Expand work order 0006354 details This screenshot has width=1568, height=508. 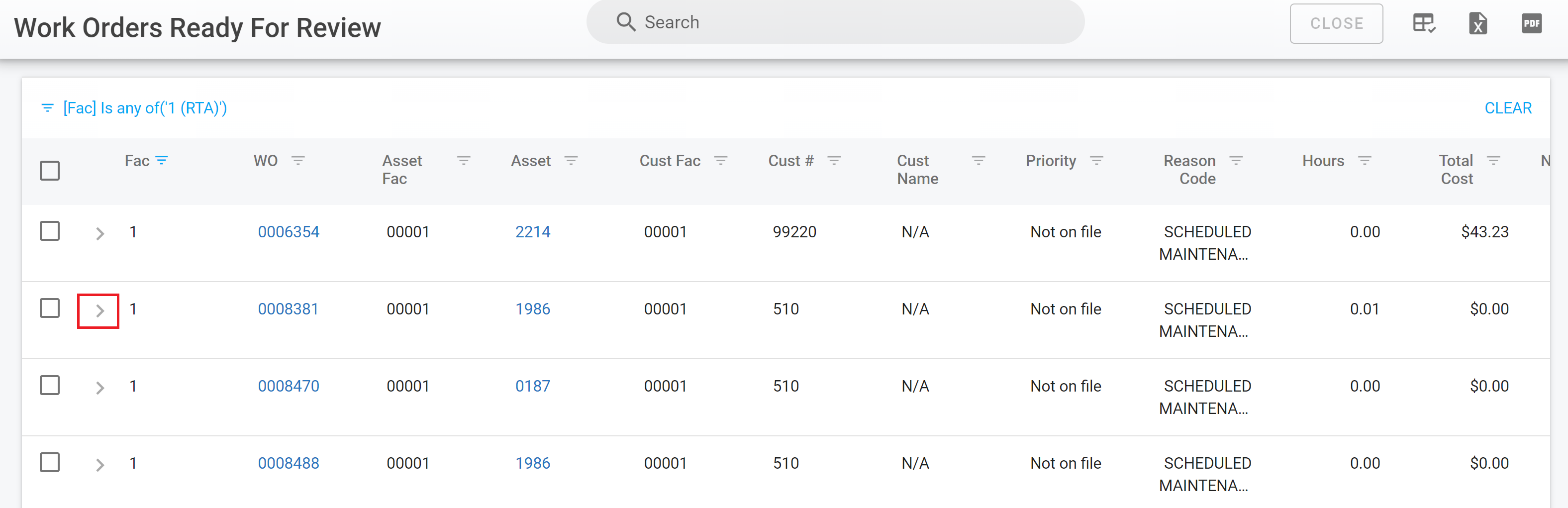[x=100, y=234]
